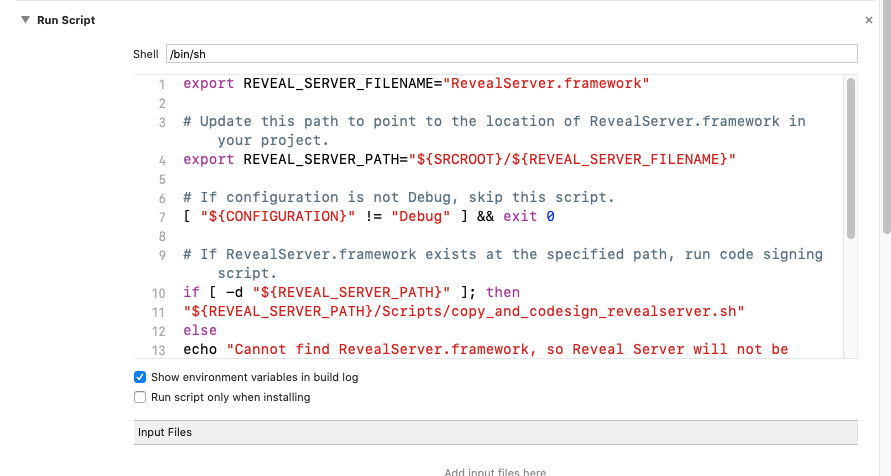Image resolution: width=891 pixels, height=476 pixels.
Task: Click the outer pane vertical scrollbar
Action: (x=886, y=116)
